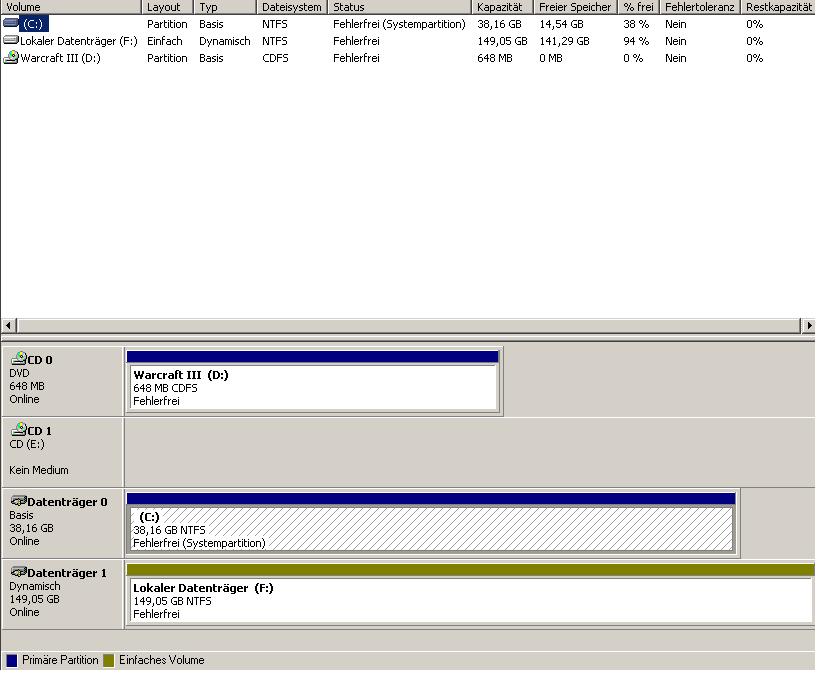Click the olive Einfaches Volume legend swatch
The image size is (818, 673).
pyautogui.click(x=109, y=660)
